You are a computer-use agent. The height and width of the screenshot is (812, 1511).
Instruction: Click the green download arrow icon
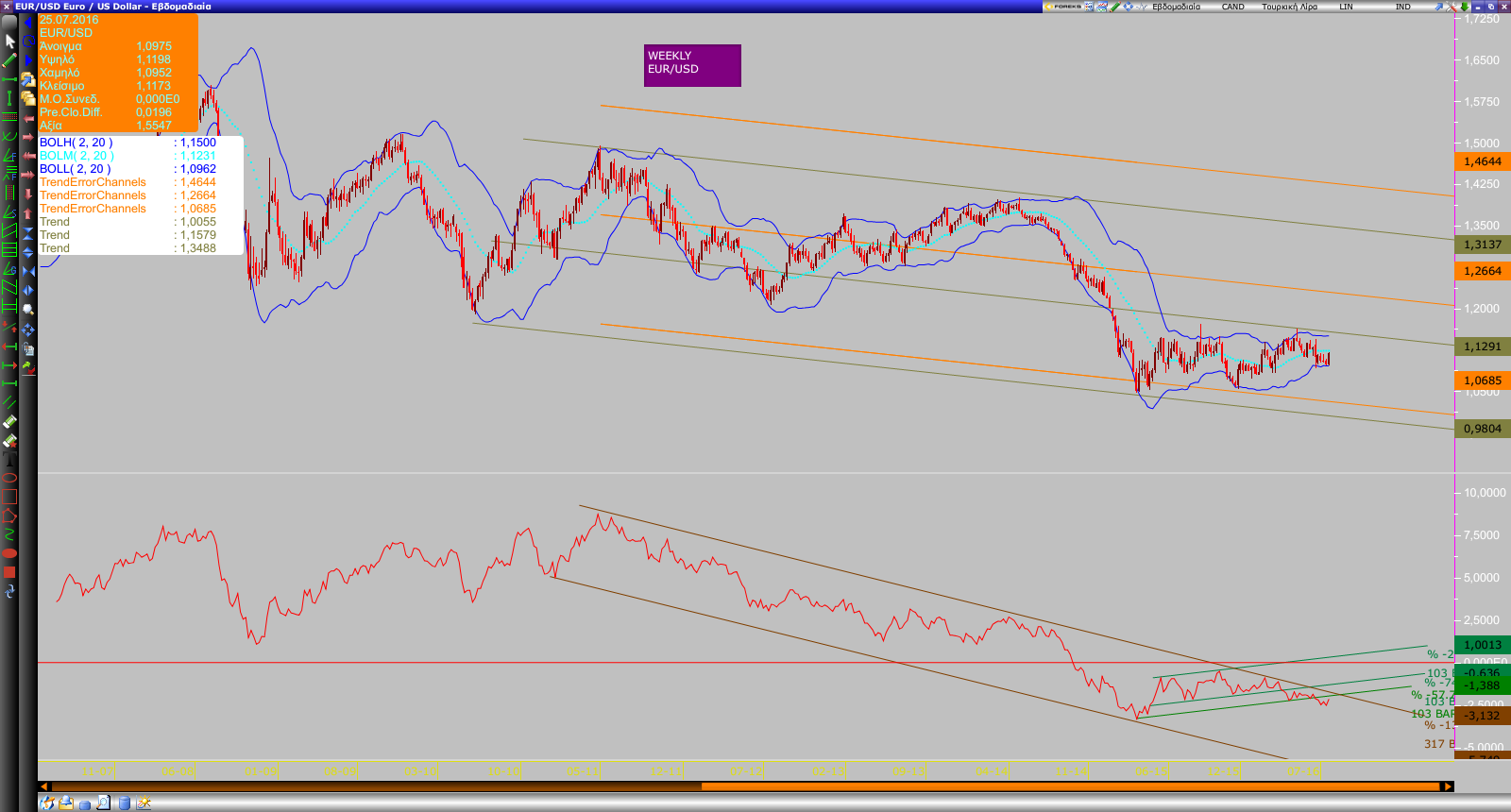1465,7
